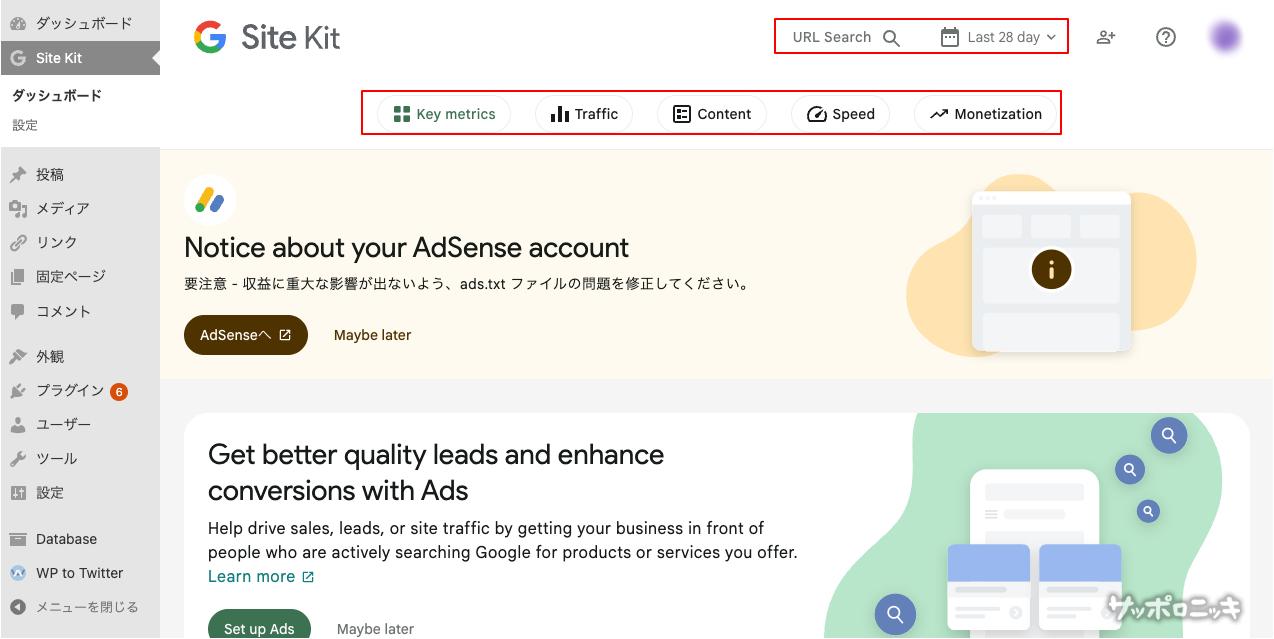Click the paintbrush icon beside 外観
This screenshot has height=639, width=1274.
pyautogui.click(x=18, y=357)
